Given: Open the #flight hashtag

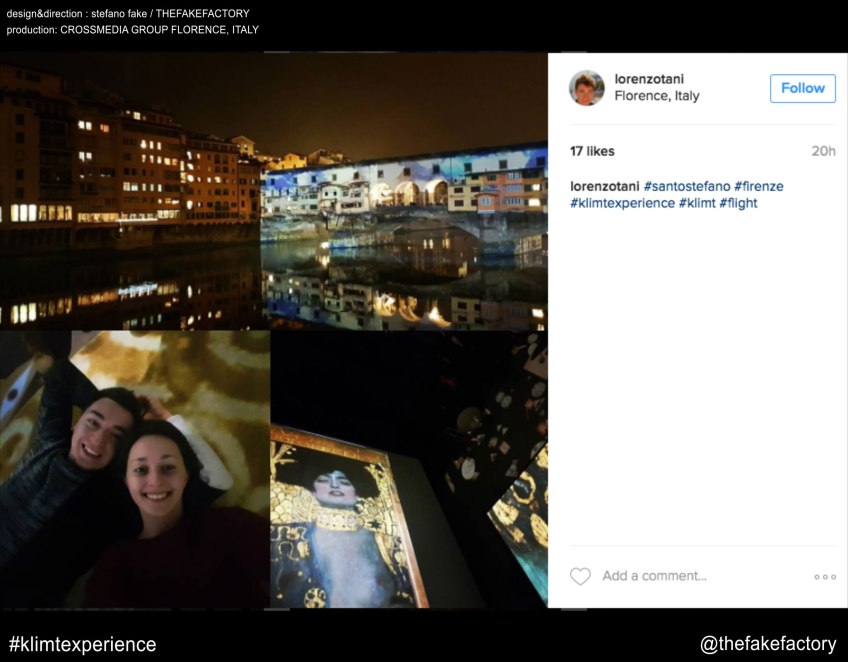Looking at the screenshot, I should pyautogui.click(x=738, y=203).
